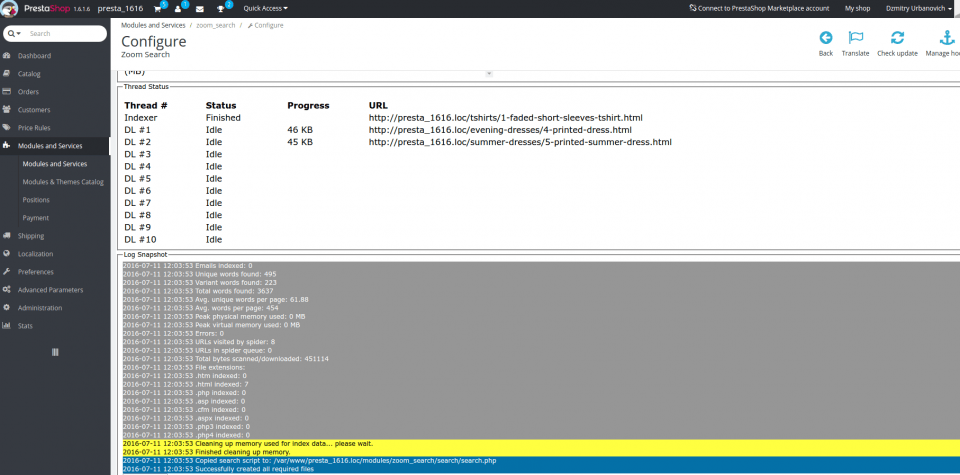
Task: Open the orders cart icon in header
Action: click(158, 8)
